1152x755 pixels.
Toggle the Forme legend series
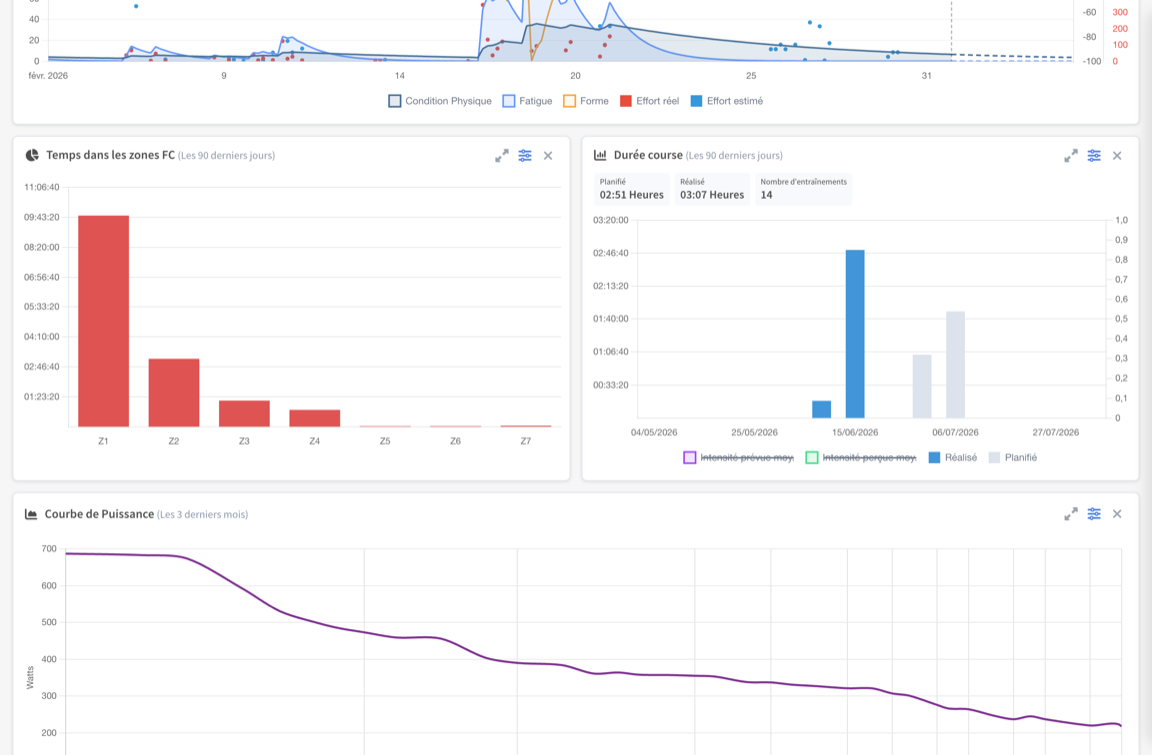click(x=586, y=101)
